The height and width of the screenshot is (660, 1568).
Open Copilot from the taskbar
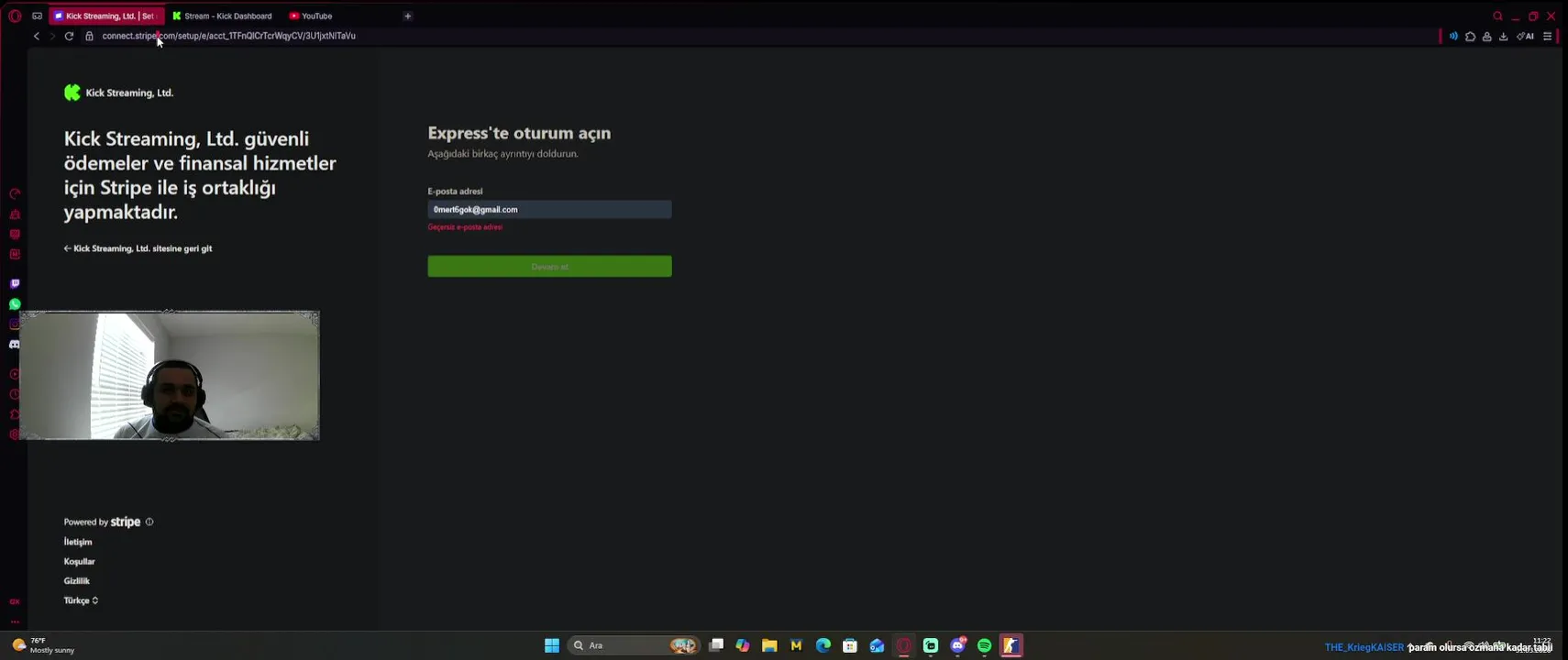click(743, 645)
